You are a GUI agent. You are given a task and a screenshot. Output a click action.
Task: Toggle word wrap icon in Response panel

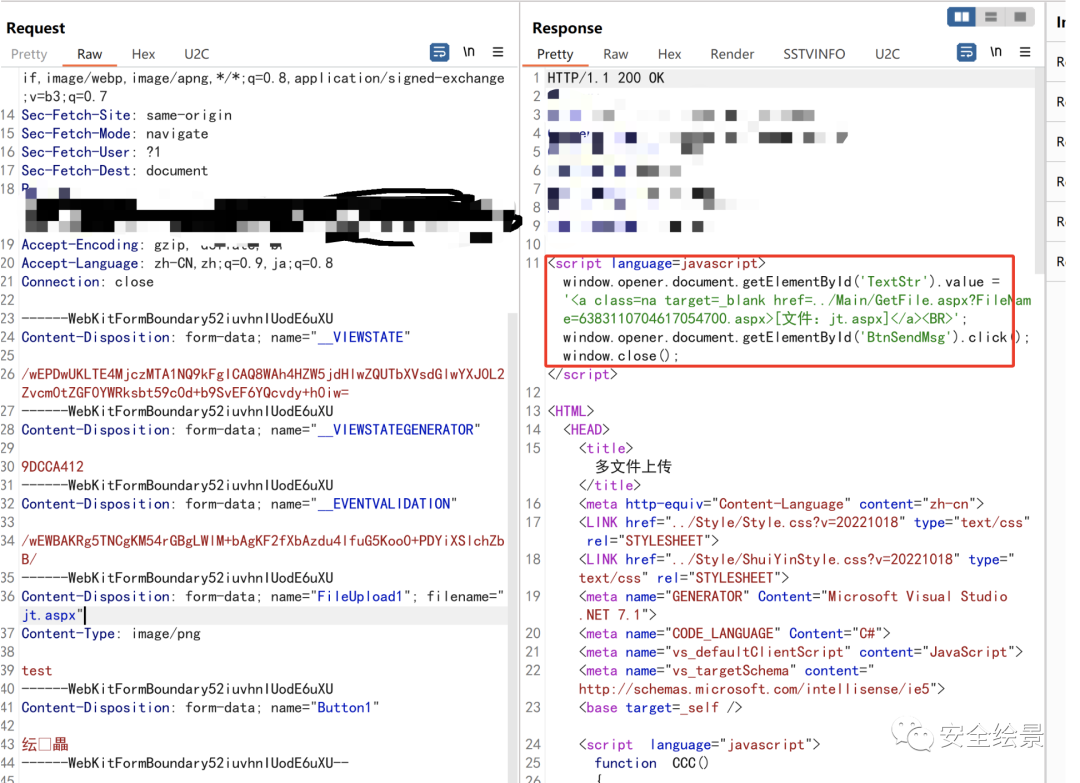click(x=966, y=52)
